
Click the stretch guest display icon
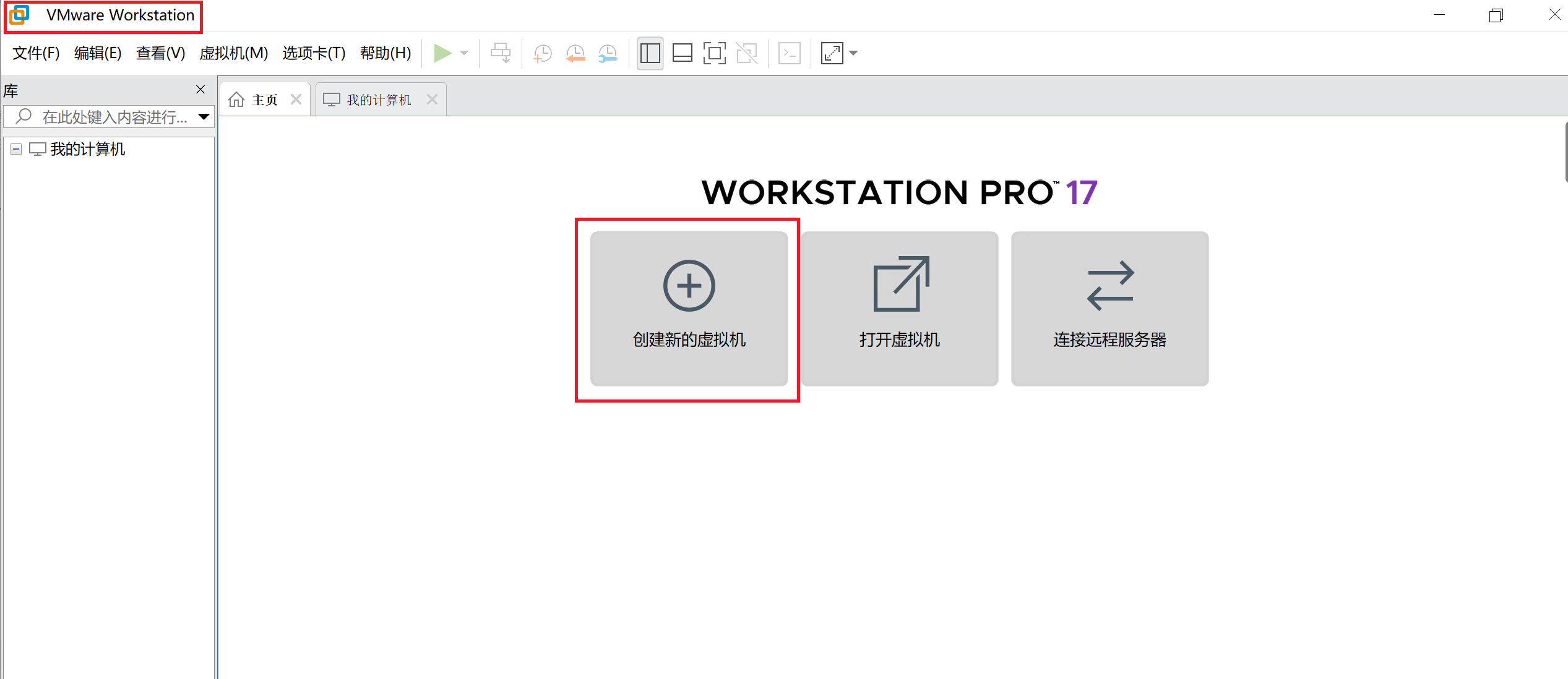coord(832,53)
